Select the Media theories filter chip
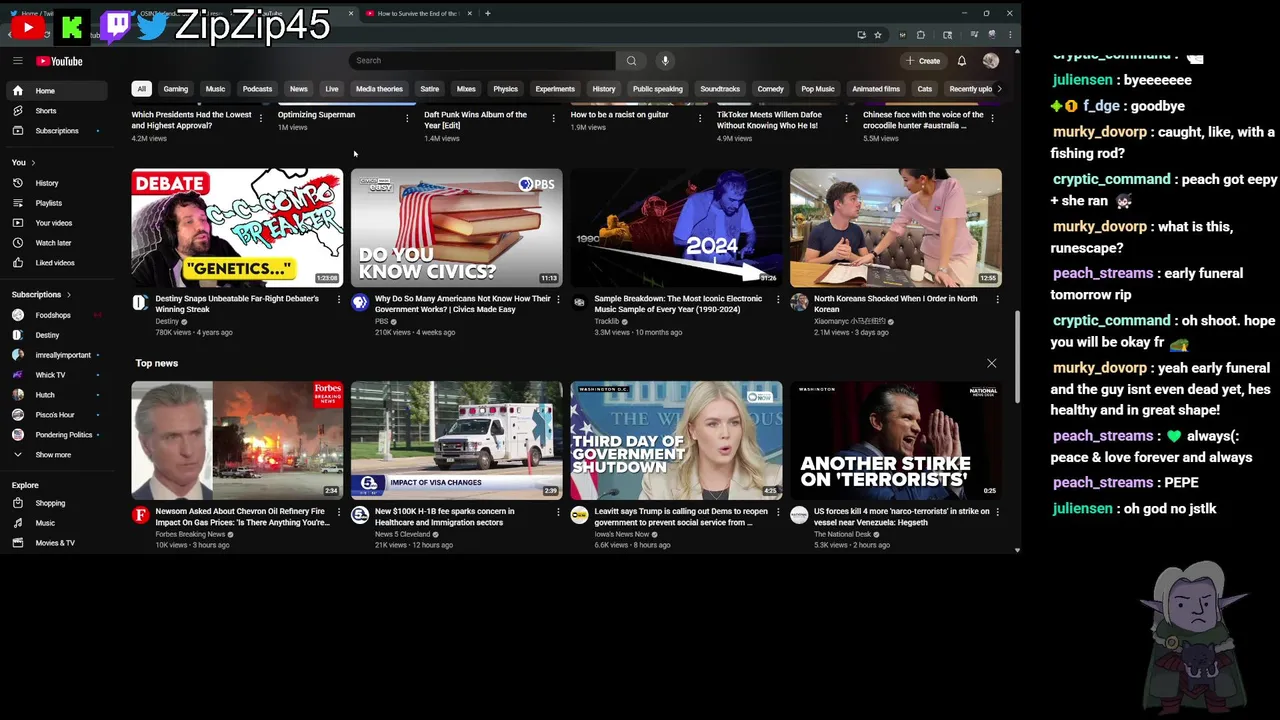 (x=379, y=89)
